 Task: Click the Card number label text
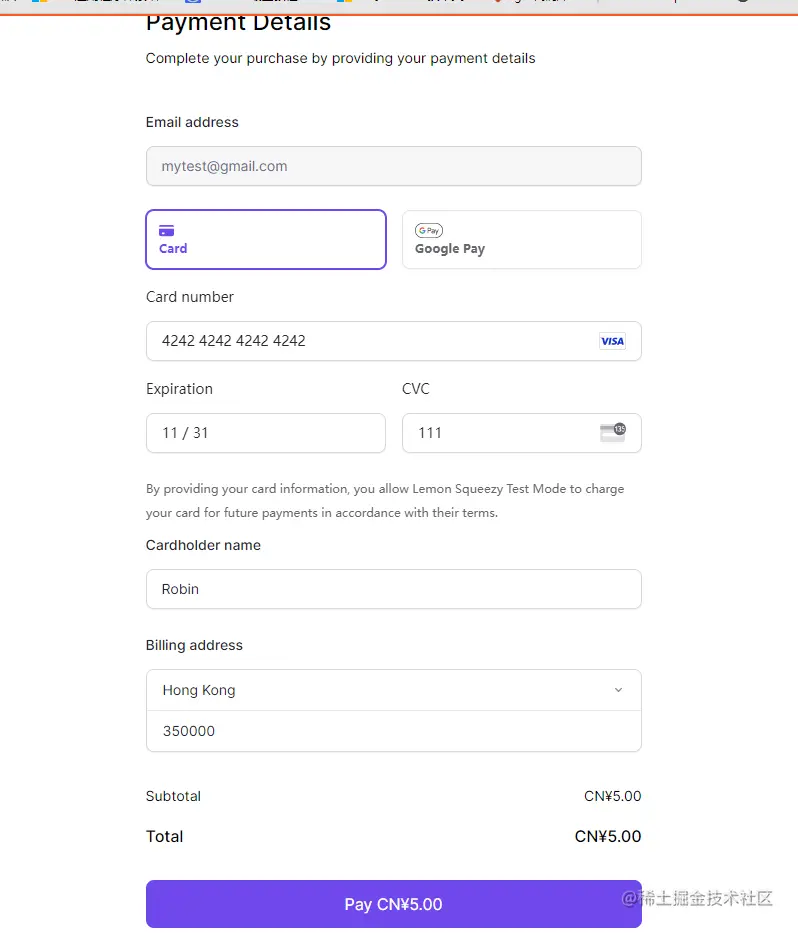pos(190,297)
